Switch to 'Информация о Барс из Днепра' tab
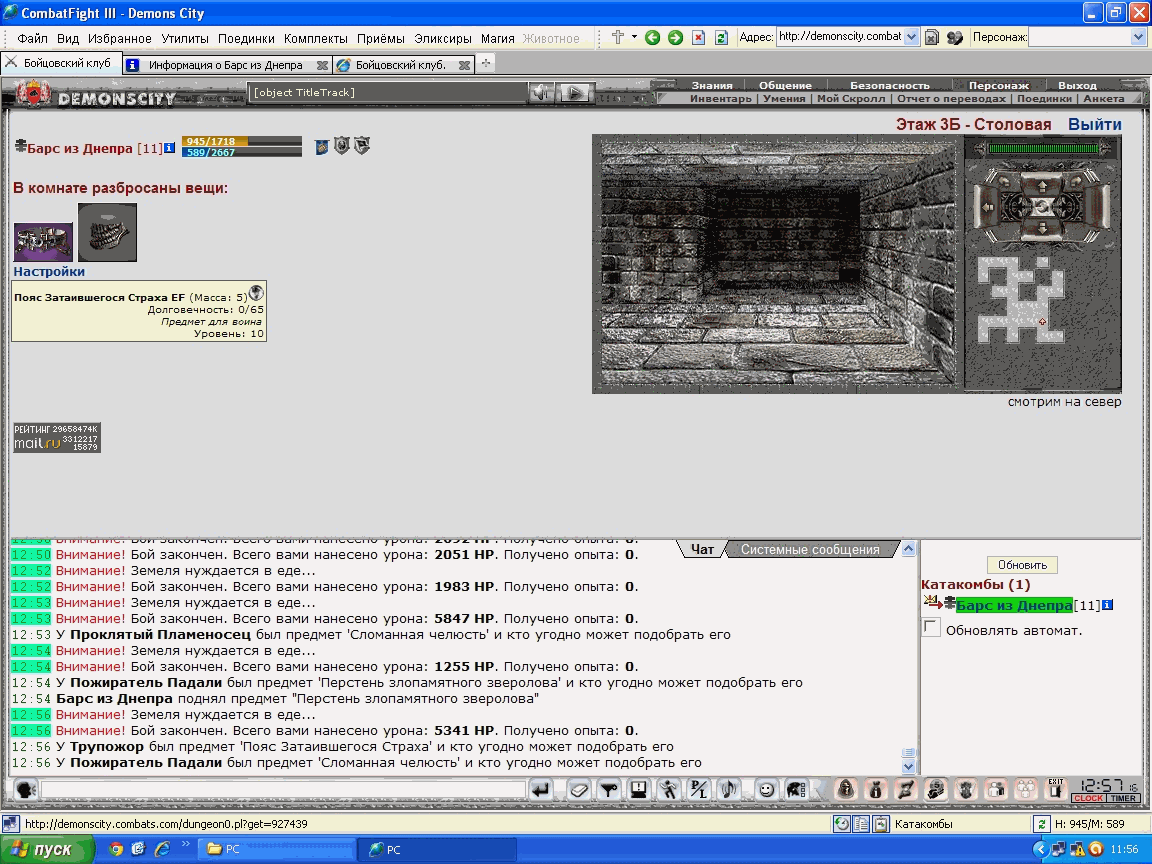The width and height of the screenshot is (1152, 864). tap(226, 65)
